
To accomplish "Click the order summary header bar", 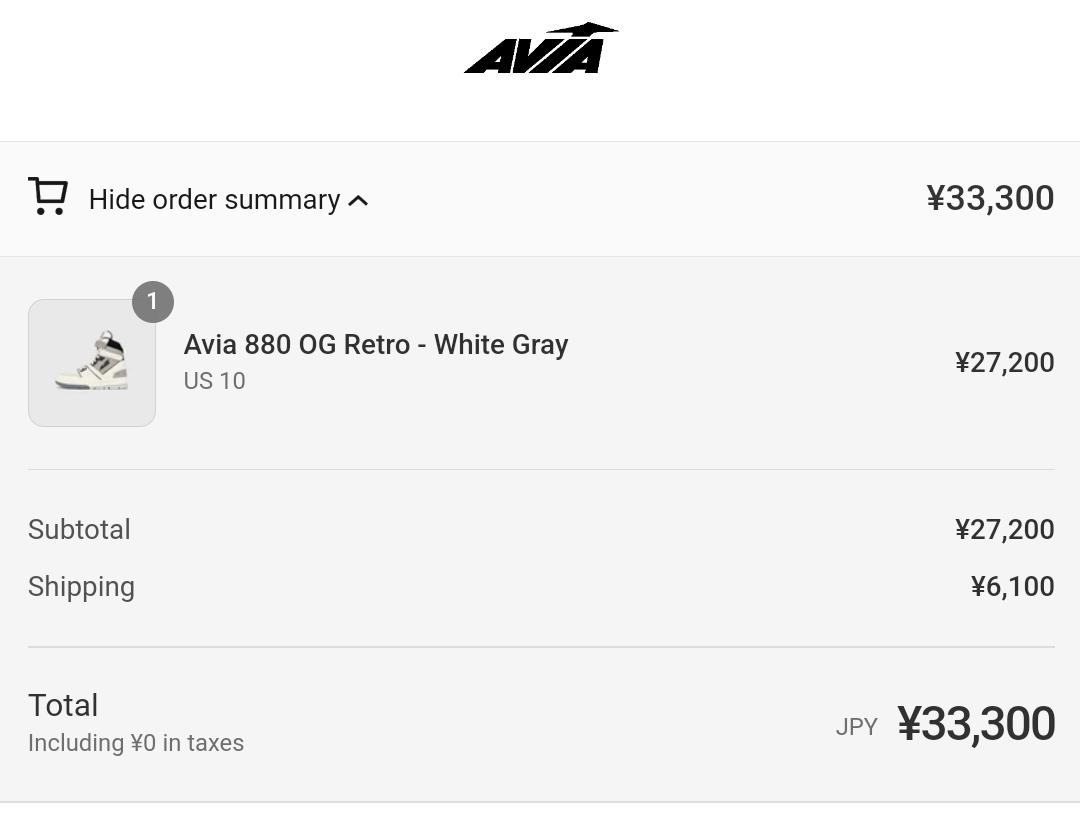I will [x=640, y=199].
